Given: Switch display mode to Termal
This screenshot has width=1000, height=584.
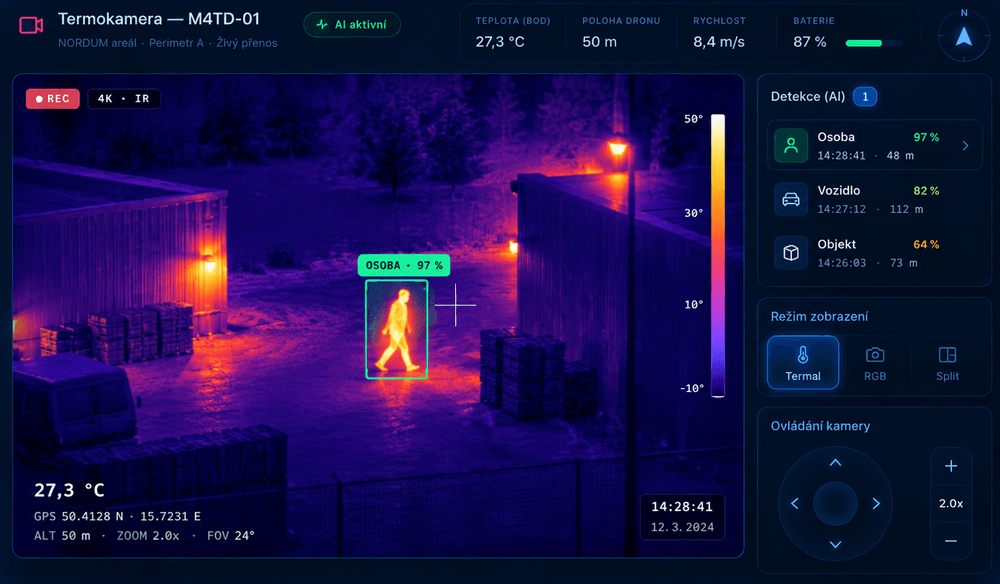Looking at the screenshot, I should pyautogui.click(x=803, y=363).
